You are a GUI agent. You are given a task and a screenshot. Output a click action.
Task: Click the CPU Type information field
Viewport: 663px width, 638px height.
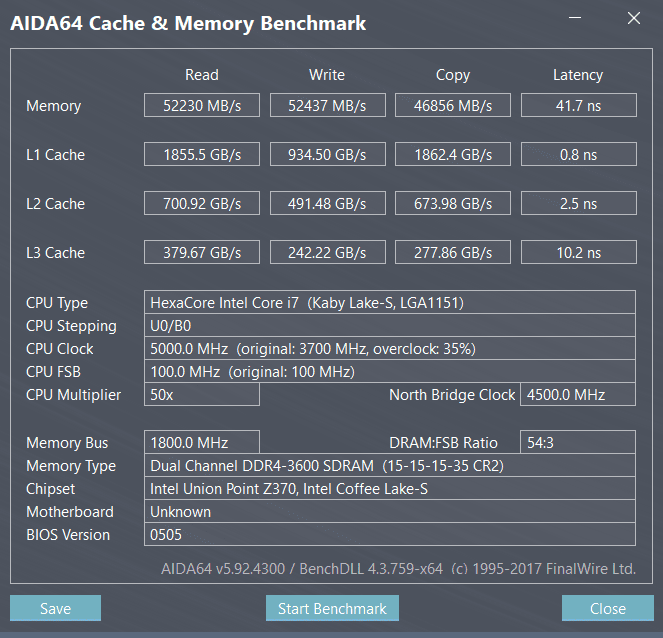(390, 302)
